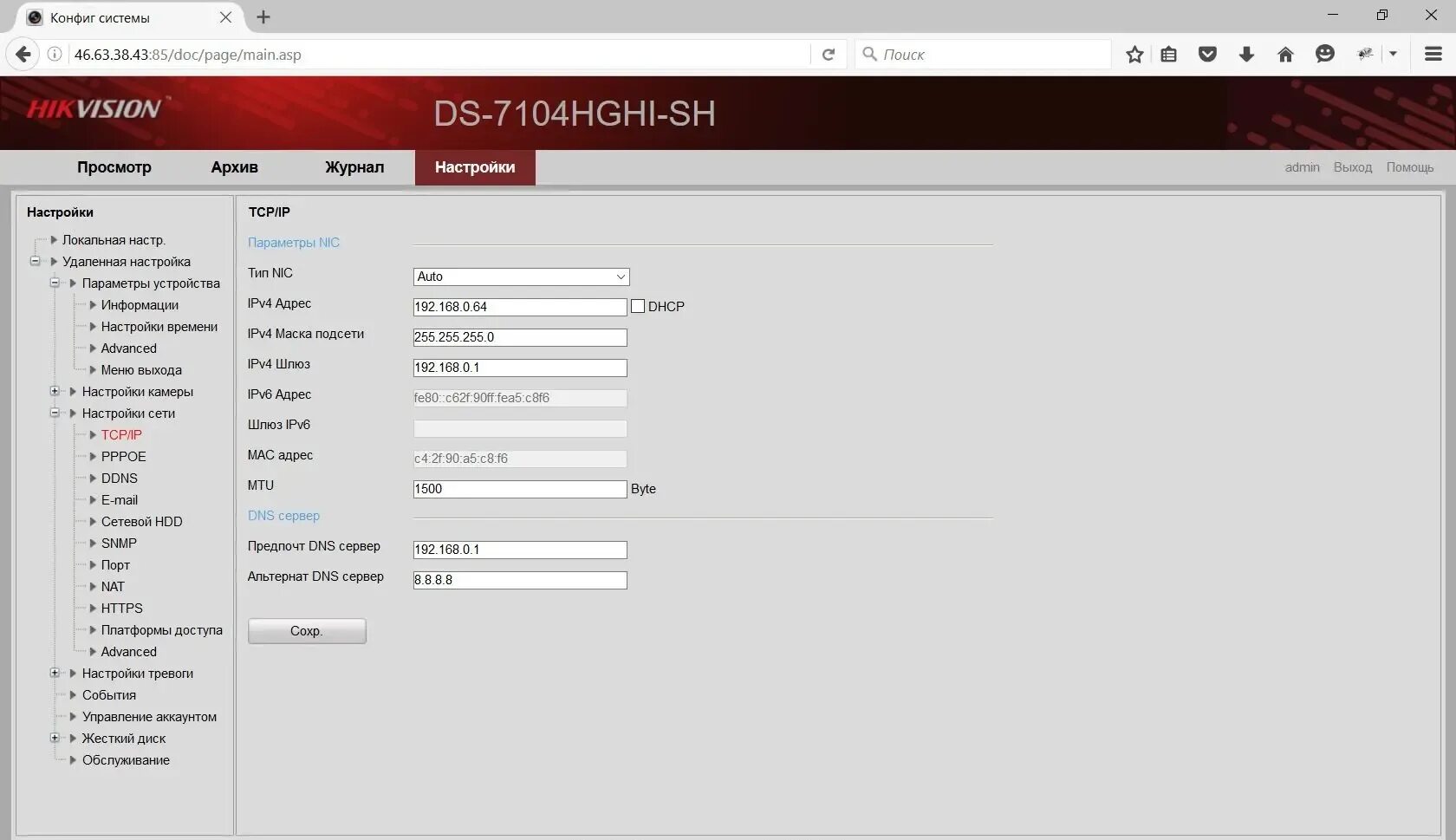This screenshot has width=1456, height=840.
Task: Select Advanced under Параметры устройства
Action: tap(129, 348)
